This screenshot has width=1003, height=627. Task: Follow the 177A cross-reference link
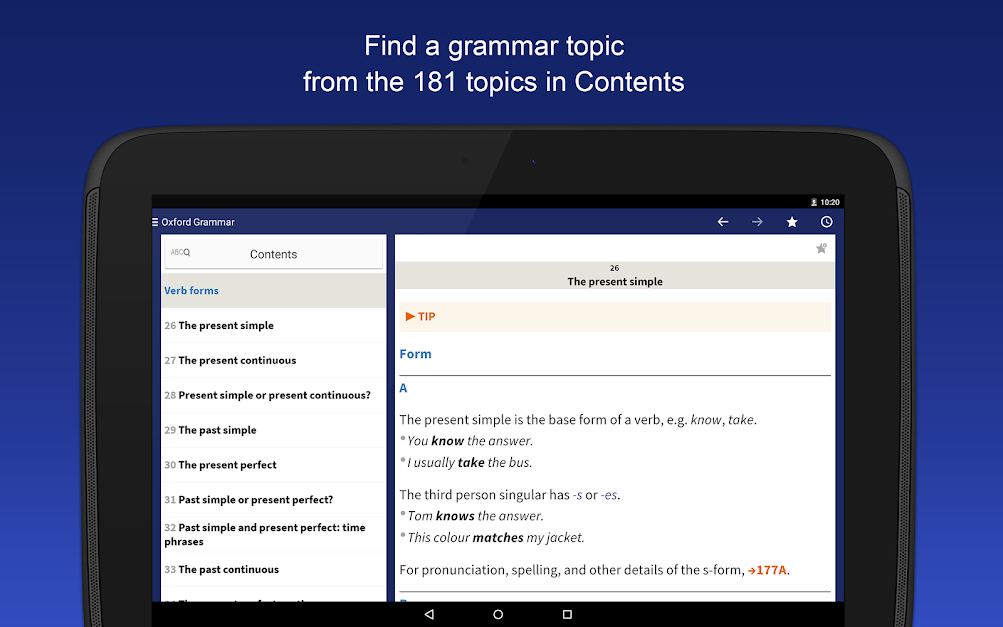pyautogui.click(x=768, y=570)
